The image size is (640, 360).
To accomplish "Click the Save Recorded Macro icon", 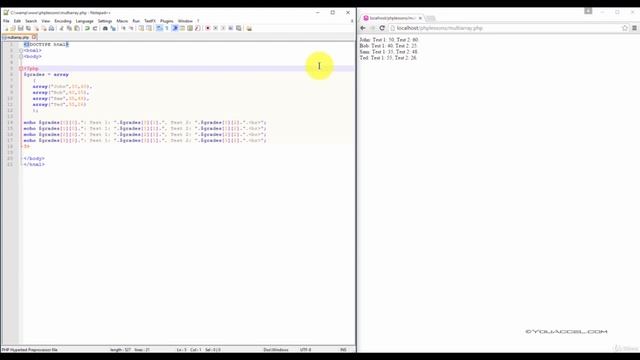I will tap(239, 28).
